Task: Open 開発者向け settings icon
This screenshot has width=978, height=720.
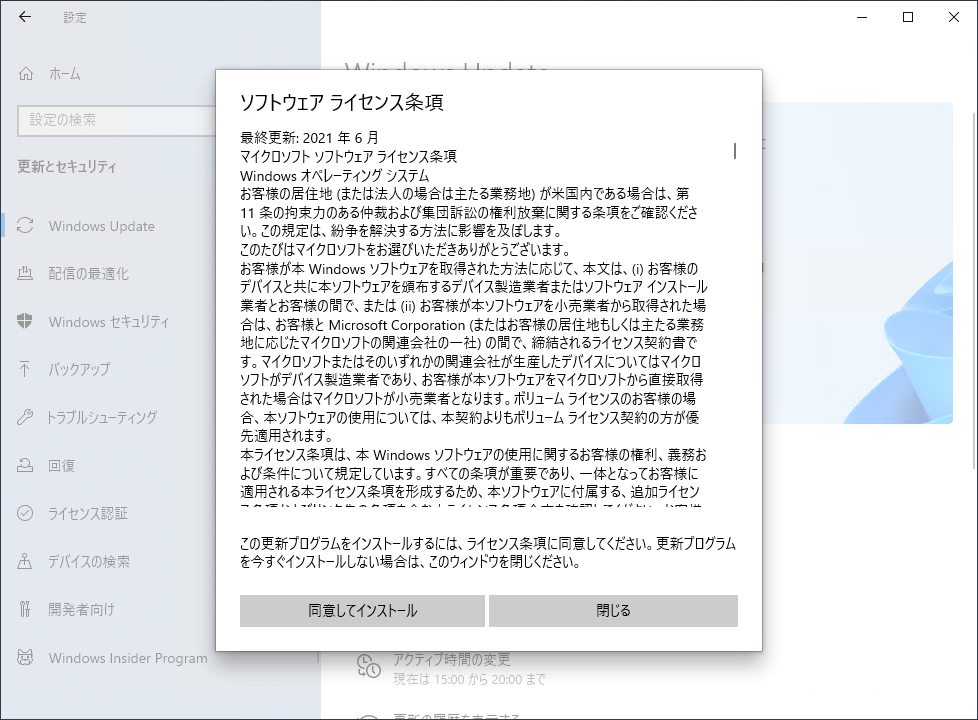Action: (26, 610)
